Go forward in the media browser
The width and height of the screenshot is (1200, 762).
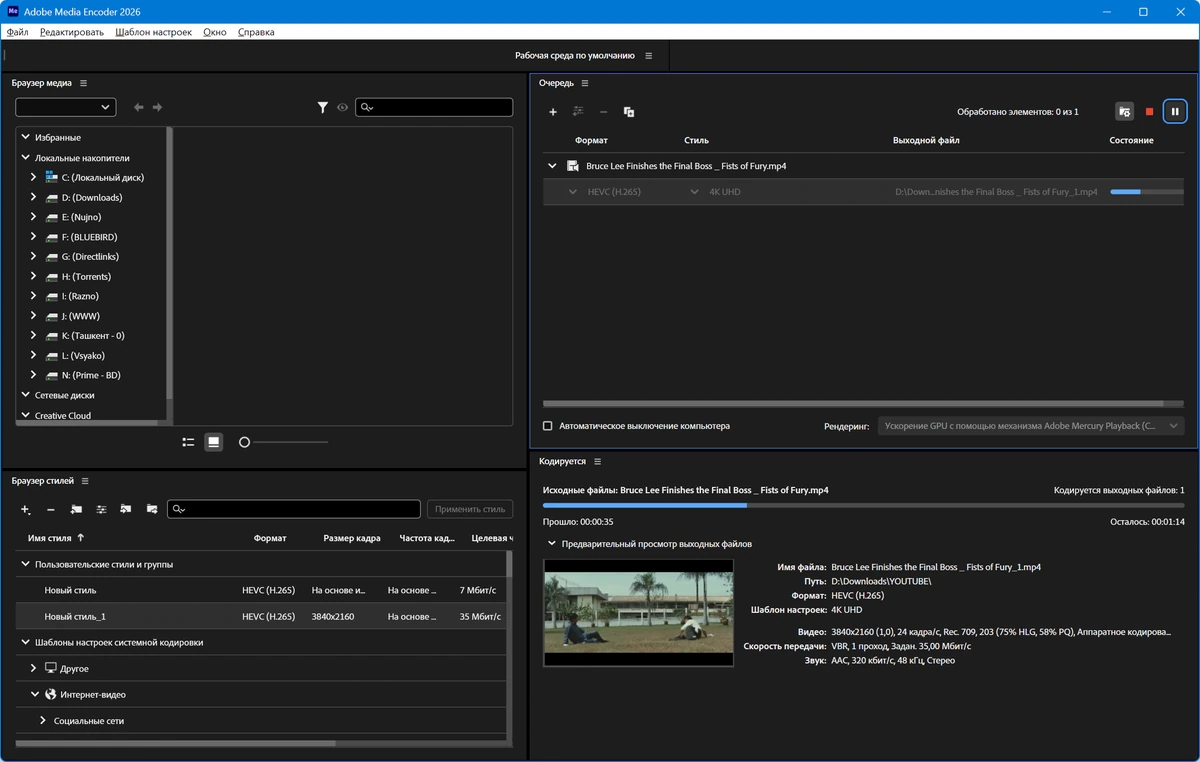click(x=157, y=107)
